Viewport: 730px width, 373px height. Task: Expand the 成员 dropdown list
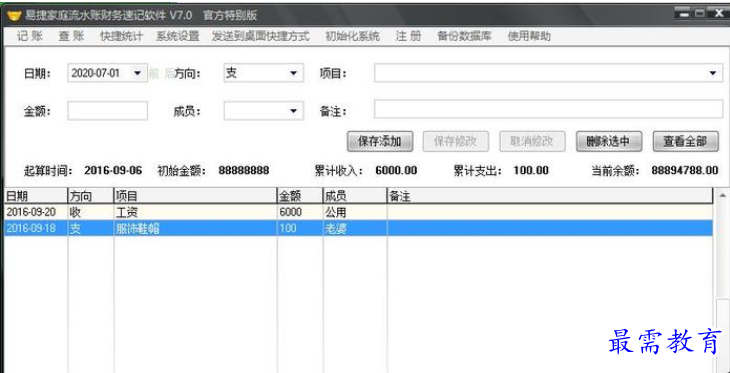coord(293,111)
